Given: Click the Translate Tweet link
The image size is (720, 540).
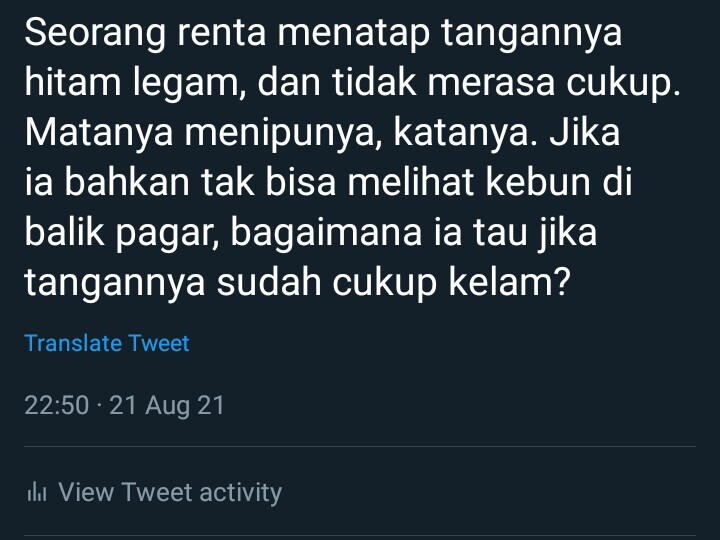Looking at the screenshot, I should coord(107,343).
